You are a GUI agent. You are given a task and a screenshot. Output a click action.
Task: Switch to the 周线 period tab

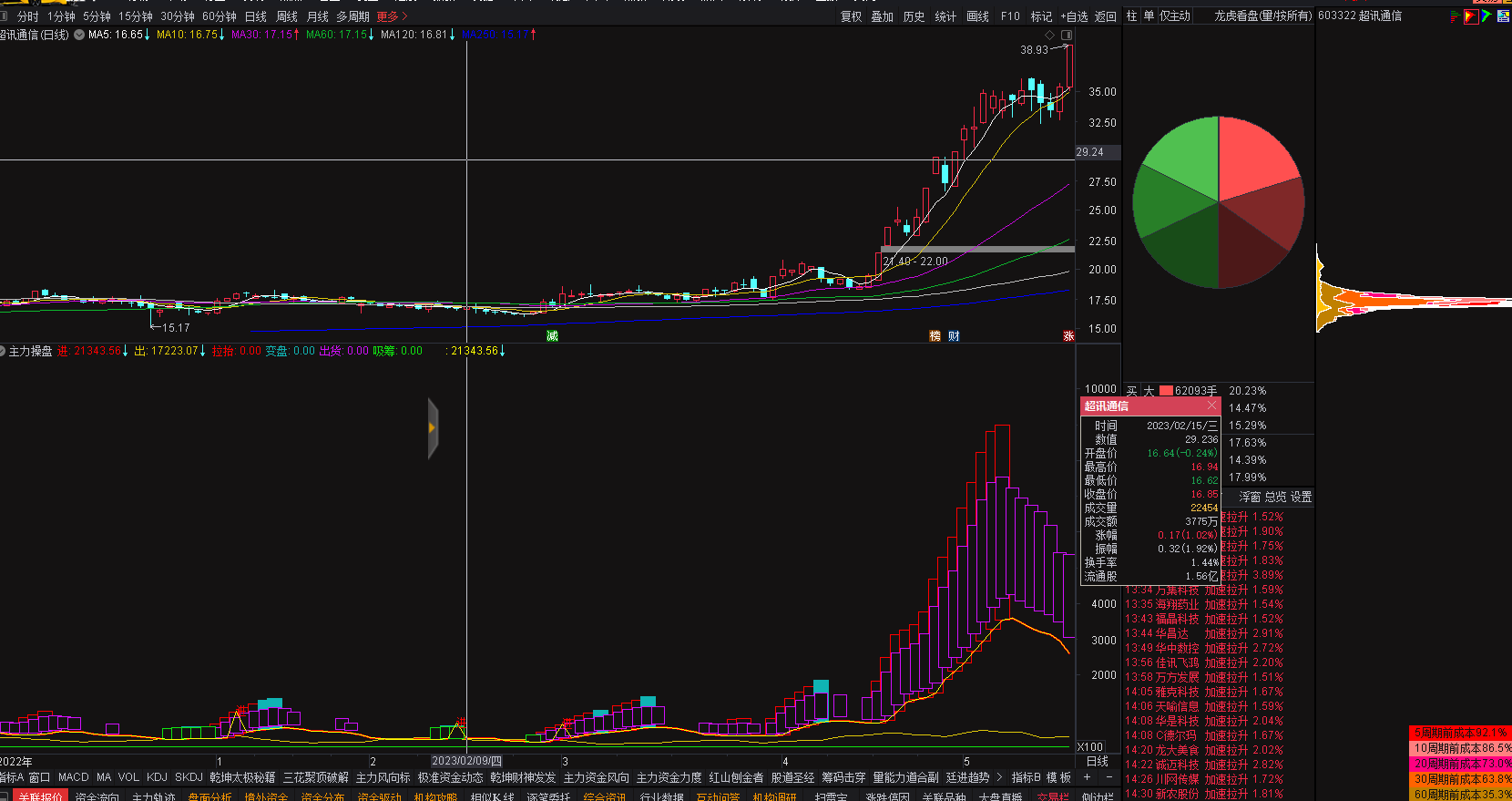coord(287,16)
